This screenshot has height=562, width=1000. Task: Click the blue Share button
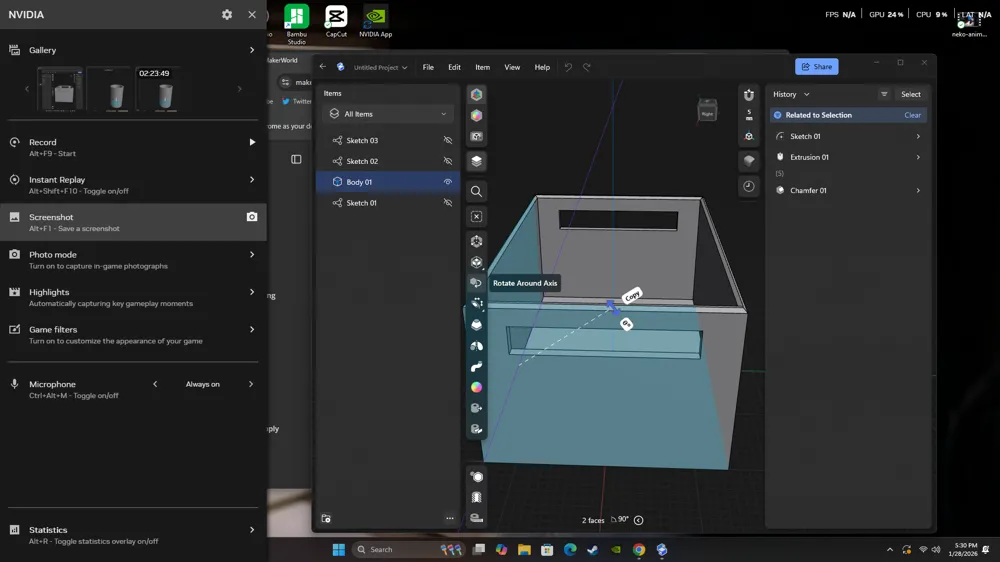click(x=816, y=66)
